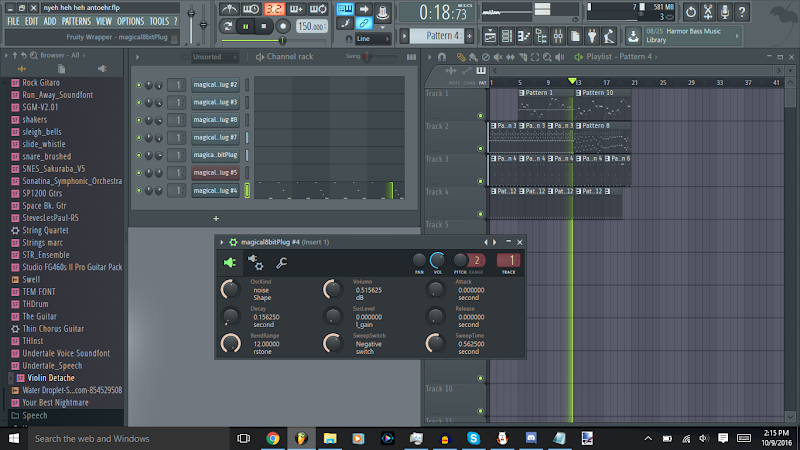Toggle loop recording icon

318,9
